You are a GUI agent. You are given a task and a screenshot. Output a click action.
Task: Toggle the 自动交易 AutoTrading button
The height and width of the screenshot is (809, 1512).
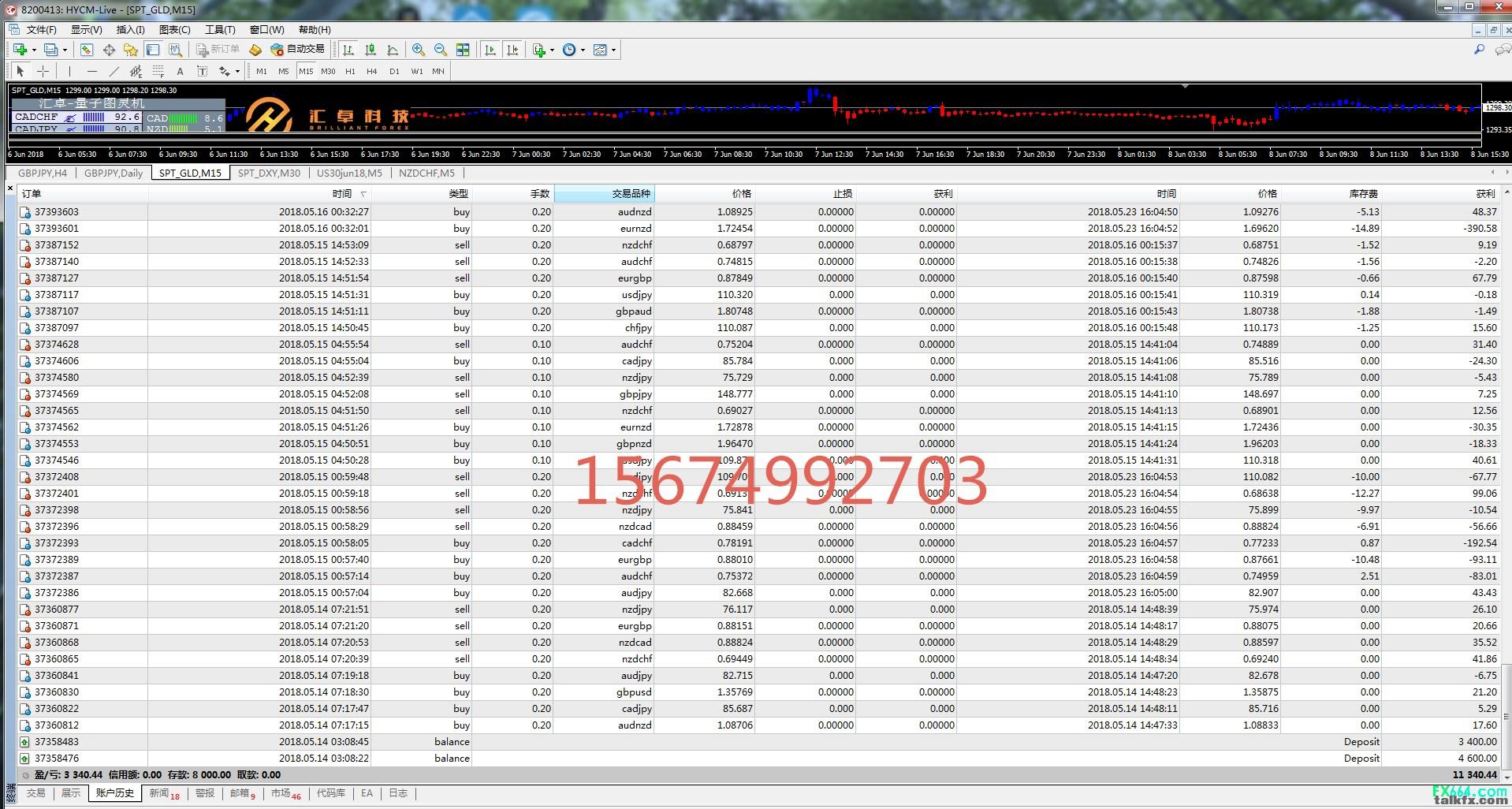click(x=298, y=50)
